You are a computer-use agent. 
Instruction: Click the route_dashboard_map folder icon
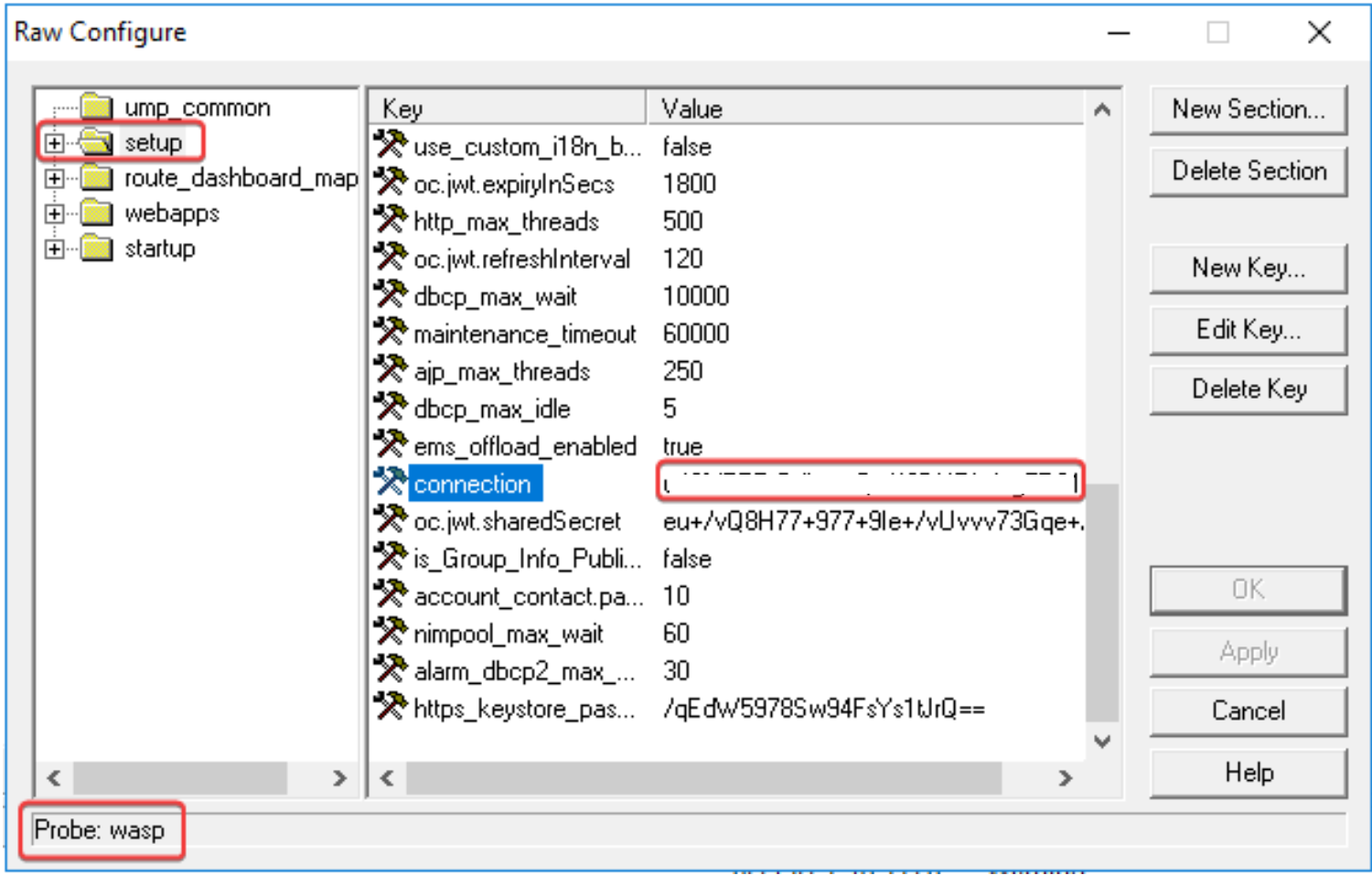97,177
